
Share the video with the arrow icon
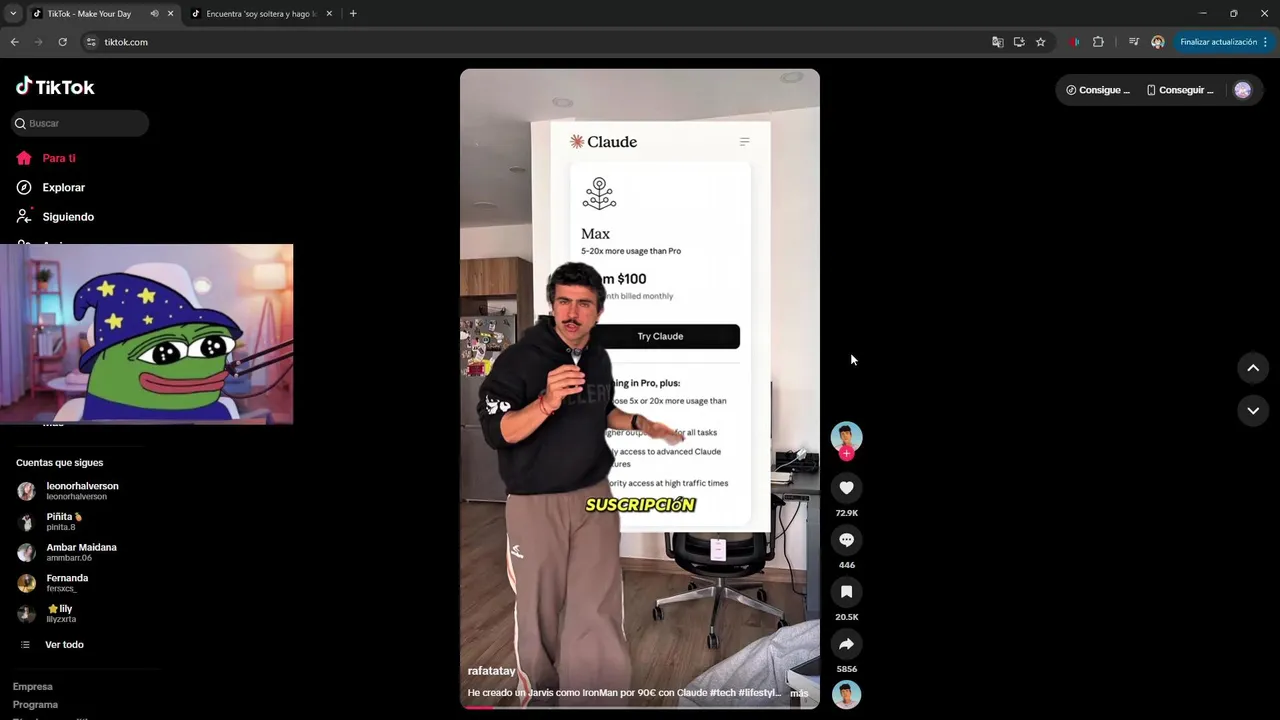(x=846, y=643)
